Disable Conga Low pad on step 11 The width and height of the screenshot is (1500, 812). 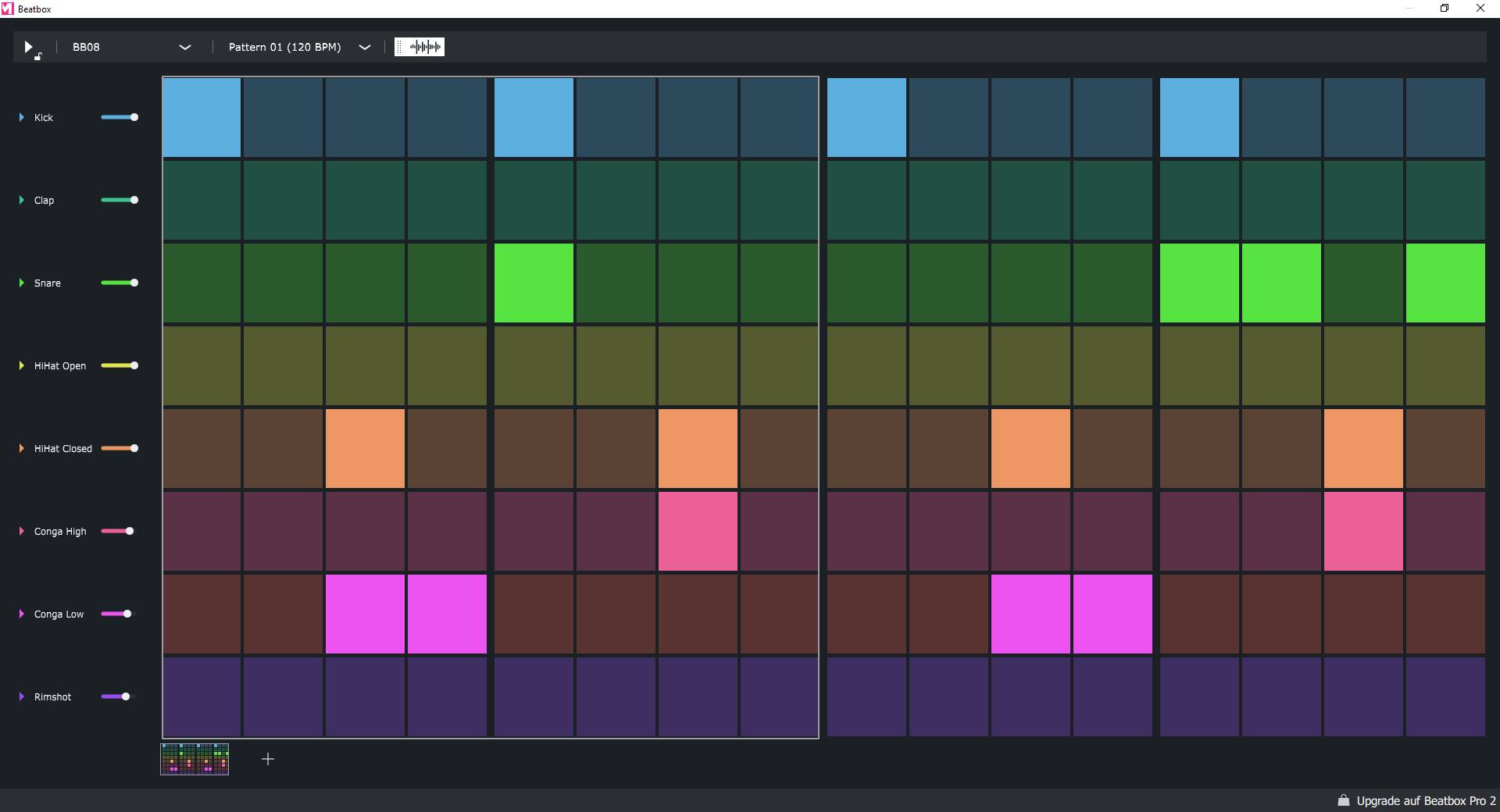[x=1030, y=614]
